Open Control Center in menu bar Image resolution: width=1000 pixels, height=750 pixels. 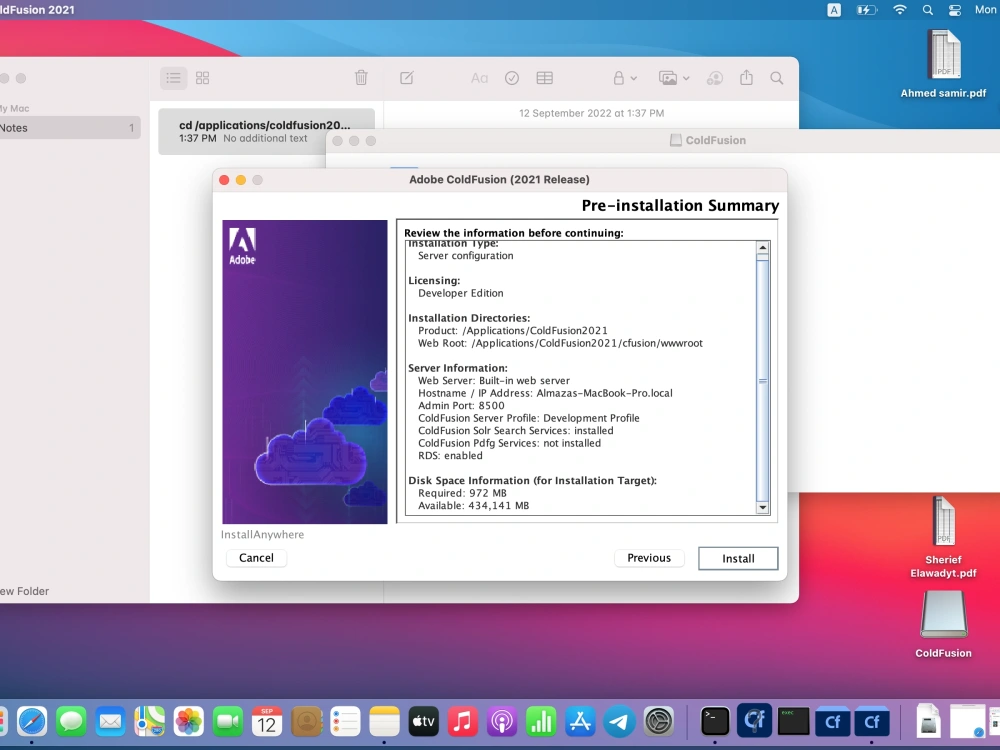(955, 10)
